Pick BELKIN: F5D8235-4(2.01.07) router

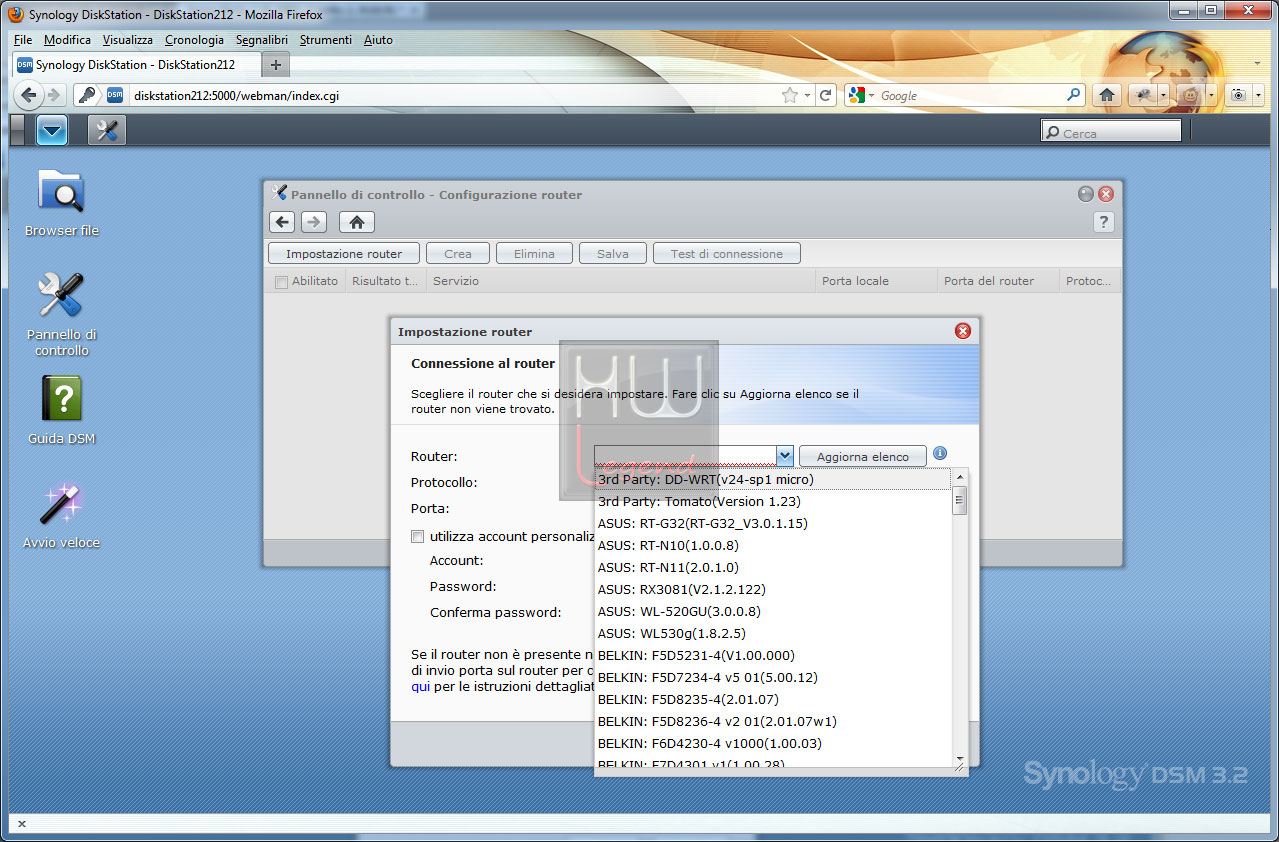[772, 699]
